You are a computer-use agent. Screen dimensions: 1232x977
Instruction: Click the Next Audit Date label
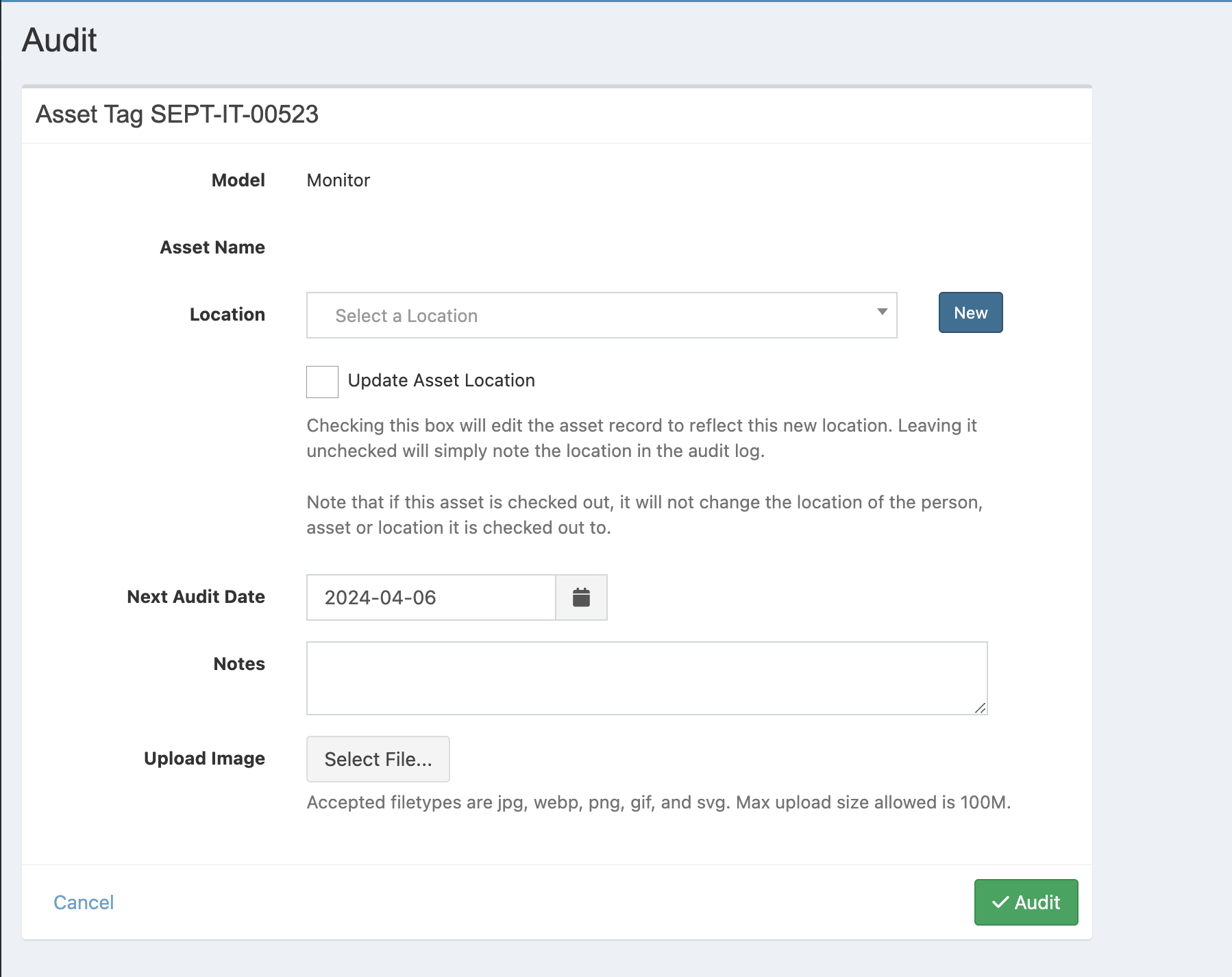pyautogui.click(x=196, y=597)
